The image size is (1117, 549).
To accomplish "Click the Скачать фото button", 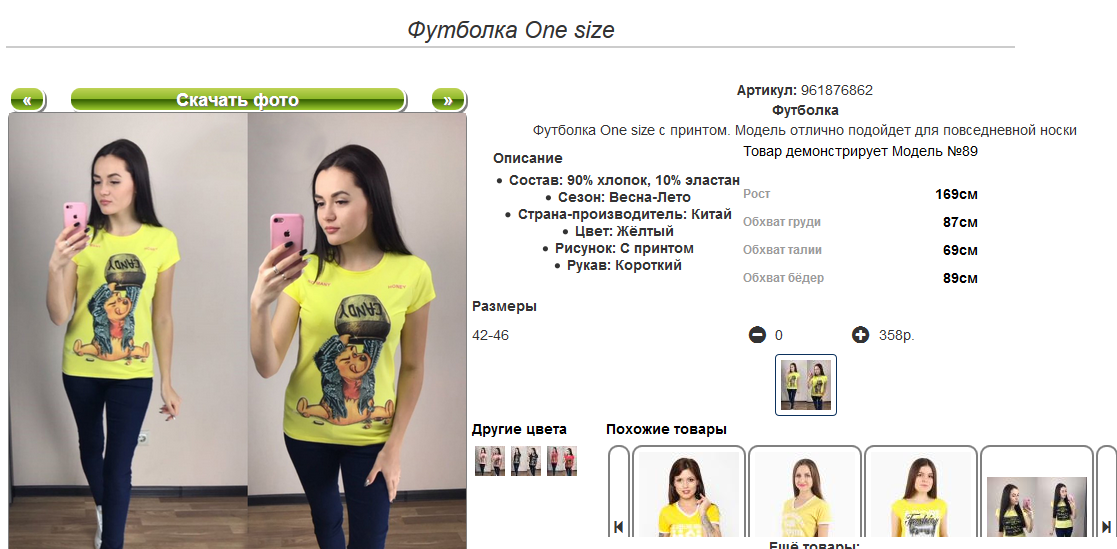I will pos(238,100).
